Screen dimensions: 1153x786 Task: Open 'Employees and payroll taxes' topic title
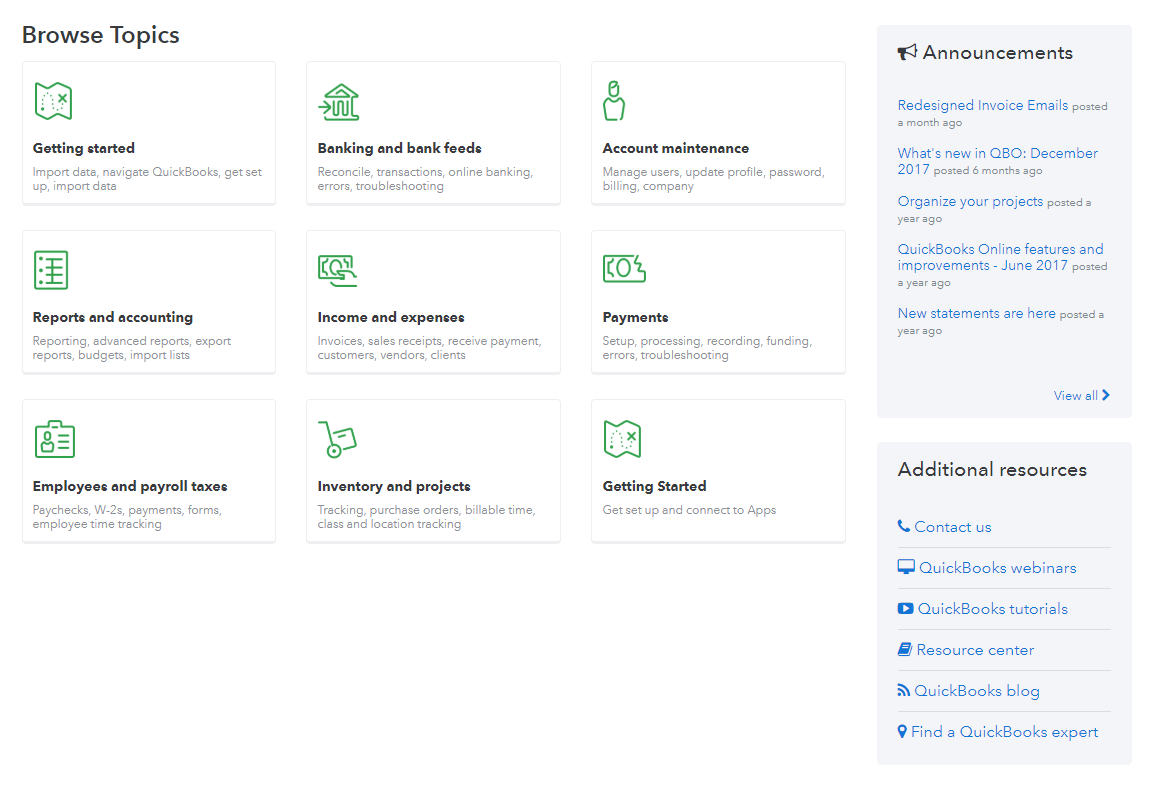click(130, 486)
